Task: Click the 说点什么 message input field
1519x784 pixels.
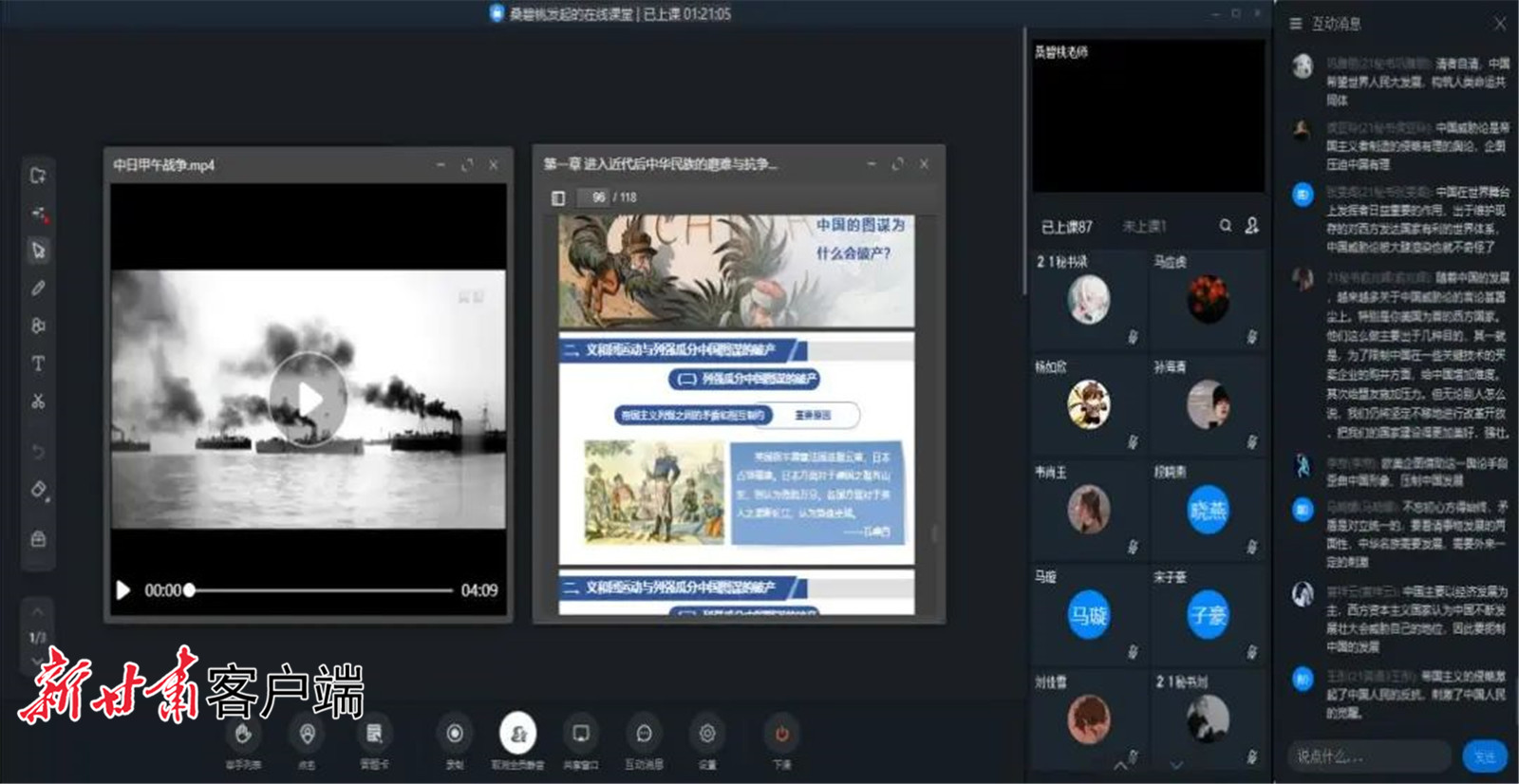Action: click(1370, 756)
